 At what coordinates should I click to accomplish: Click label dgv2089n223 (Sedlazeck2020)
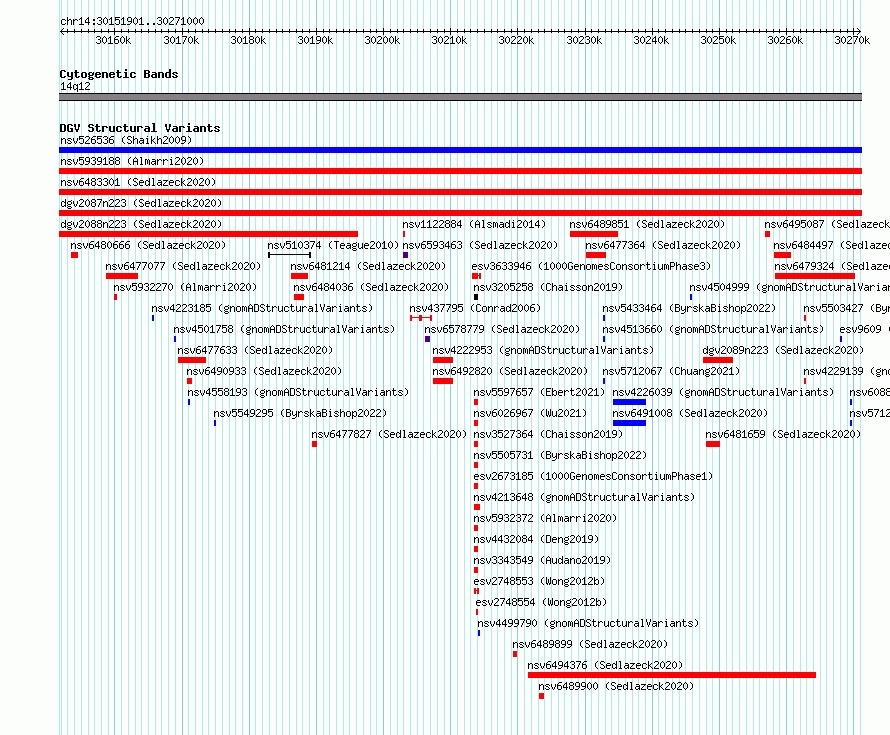tap(783, 350)
